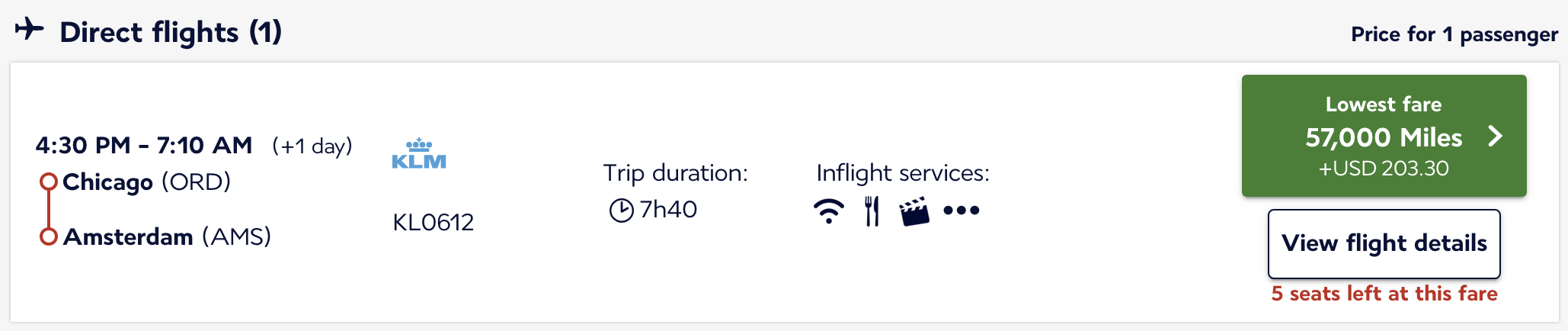Click the 4:30 PM - 7:10 AM times
This screenshot has width=1568, height=331.
pos(144,145)
